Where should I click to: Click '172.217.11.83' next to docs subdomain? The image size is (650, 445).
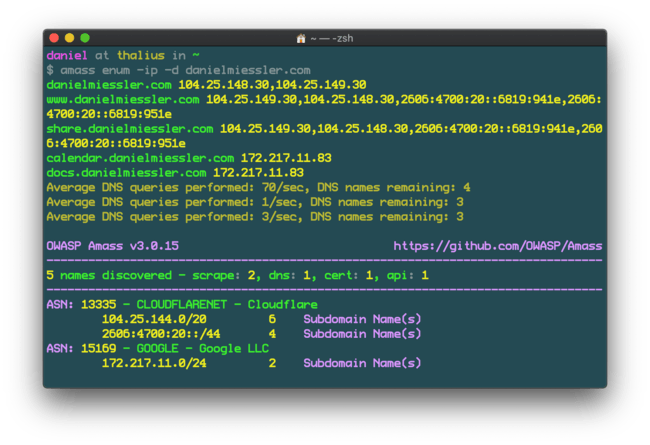pyautogui.click(x=258, y=173)
